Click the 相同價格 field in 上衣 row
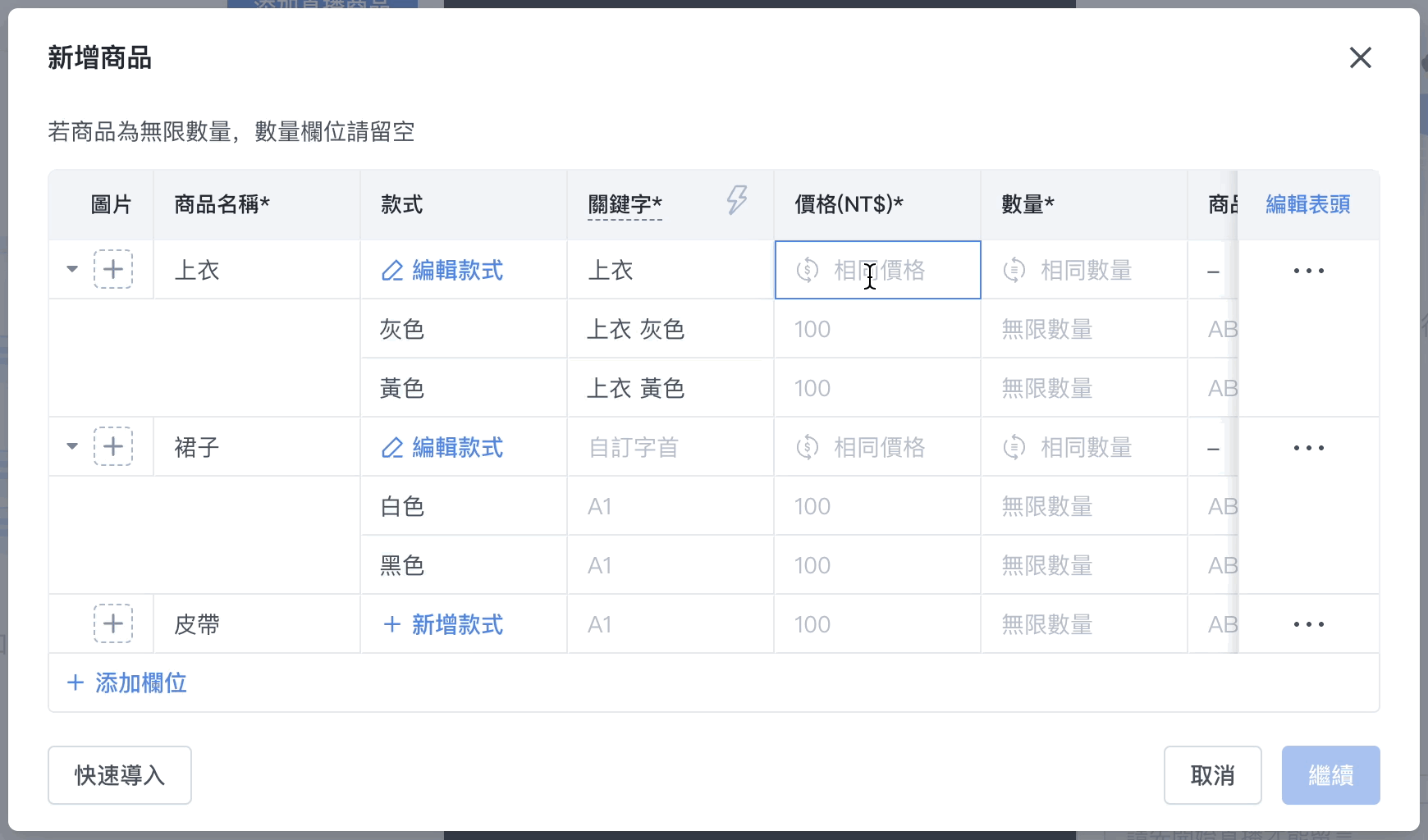This screenshot has width=1428, height=840. 877,270
